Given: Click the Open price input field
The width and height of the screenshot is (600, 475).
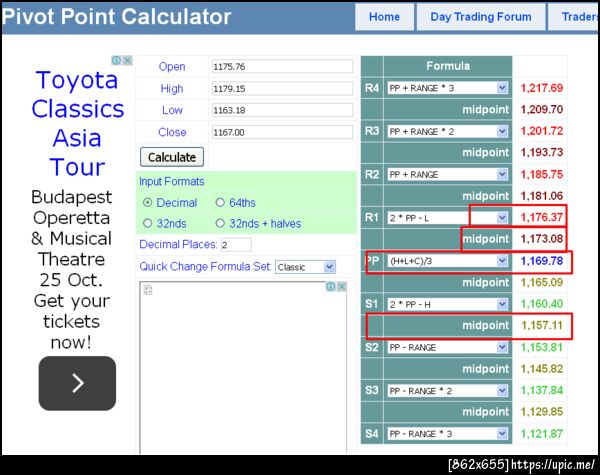Looking at the screenshot, I should click(282, 66).
